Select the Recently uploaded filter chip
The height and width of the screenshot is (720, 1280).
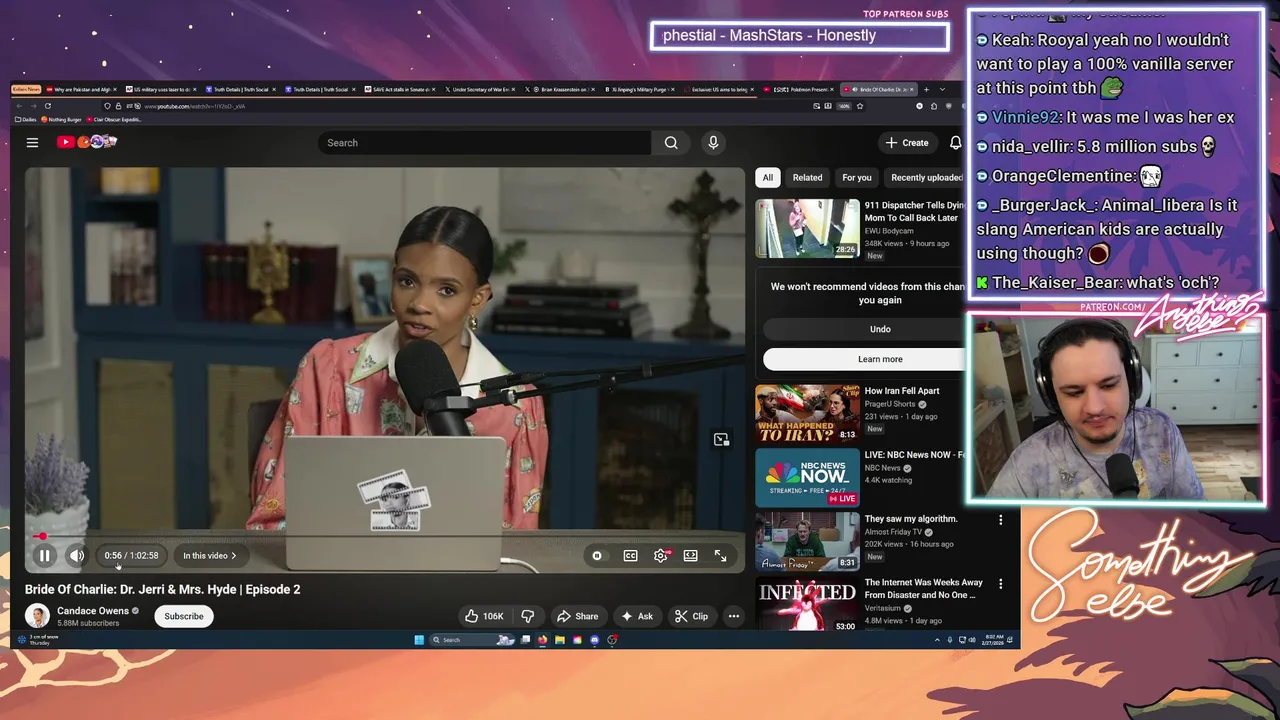(x=926, y=178)
